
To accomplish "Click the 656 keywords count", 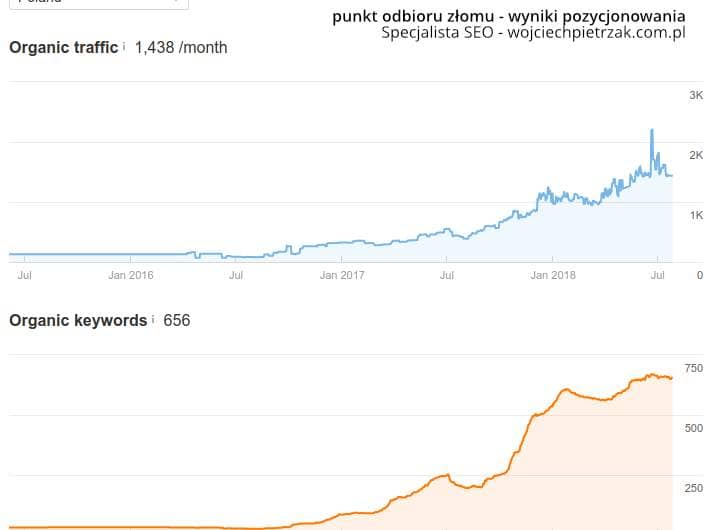I will coord(177,321).
